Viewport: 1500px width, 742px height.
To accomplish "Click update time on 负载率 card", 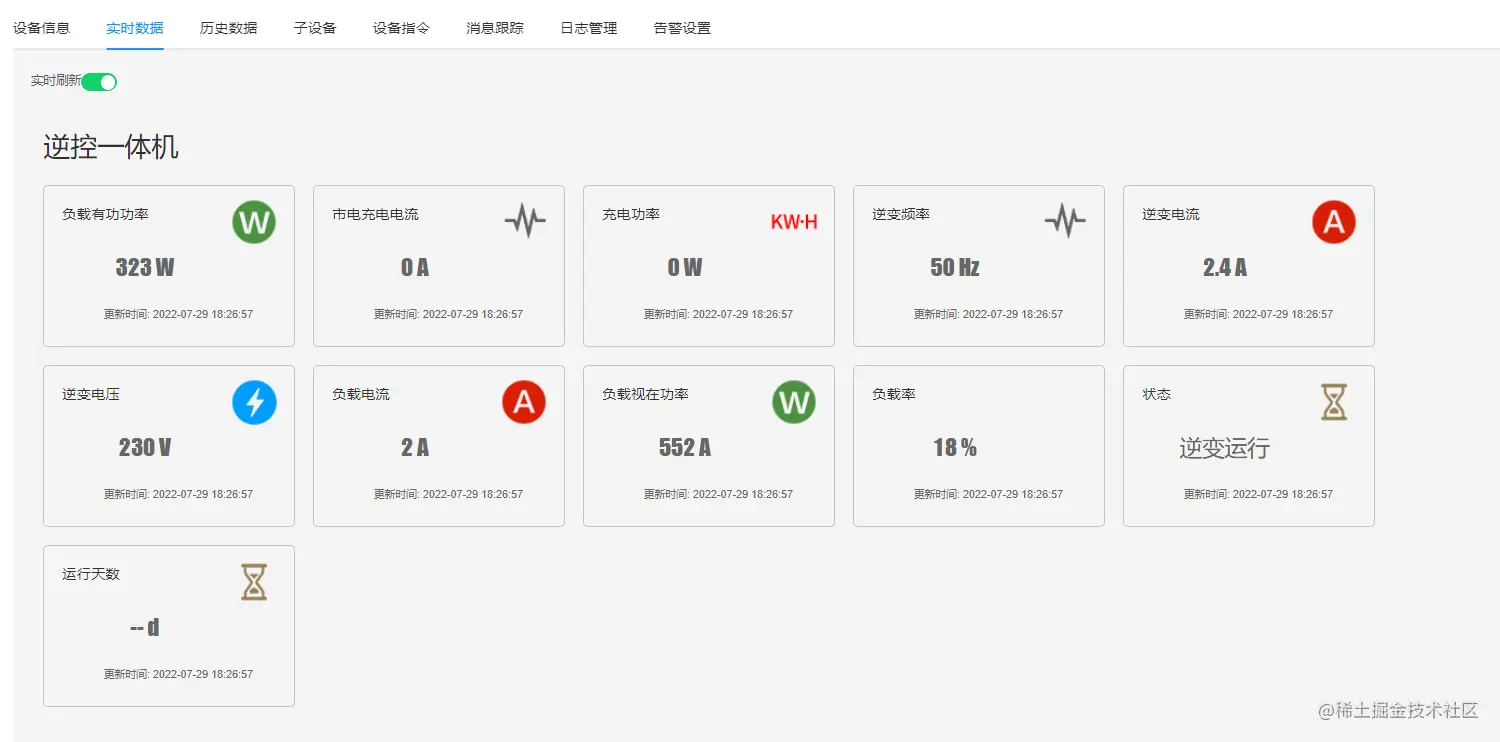I will pos(988,494).
